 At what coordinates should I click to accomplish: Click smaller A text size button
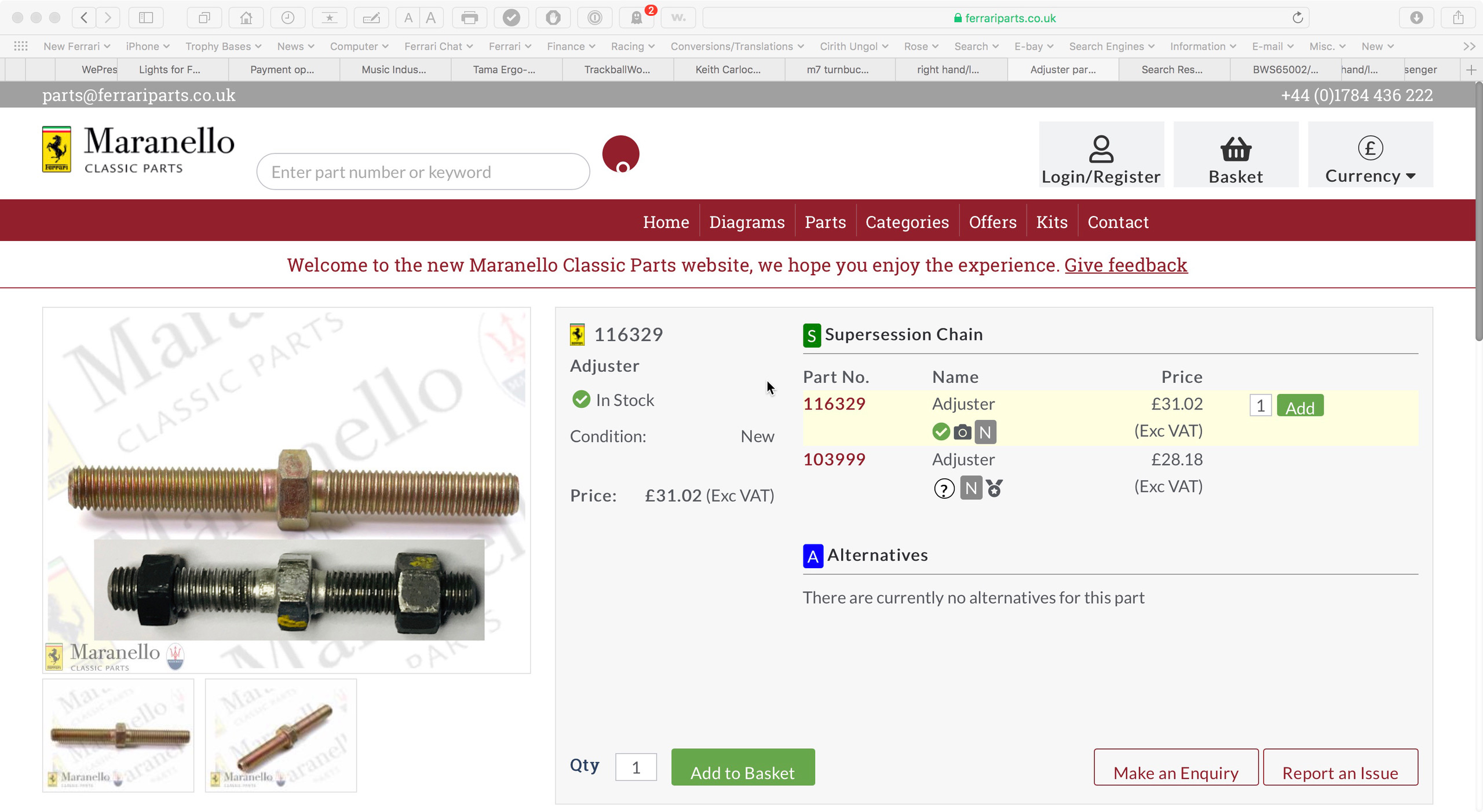coord(408,17)
